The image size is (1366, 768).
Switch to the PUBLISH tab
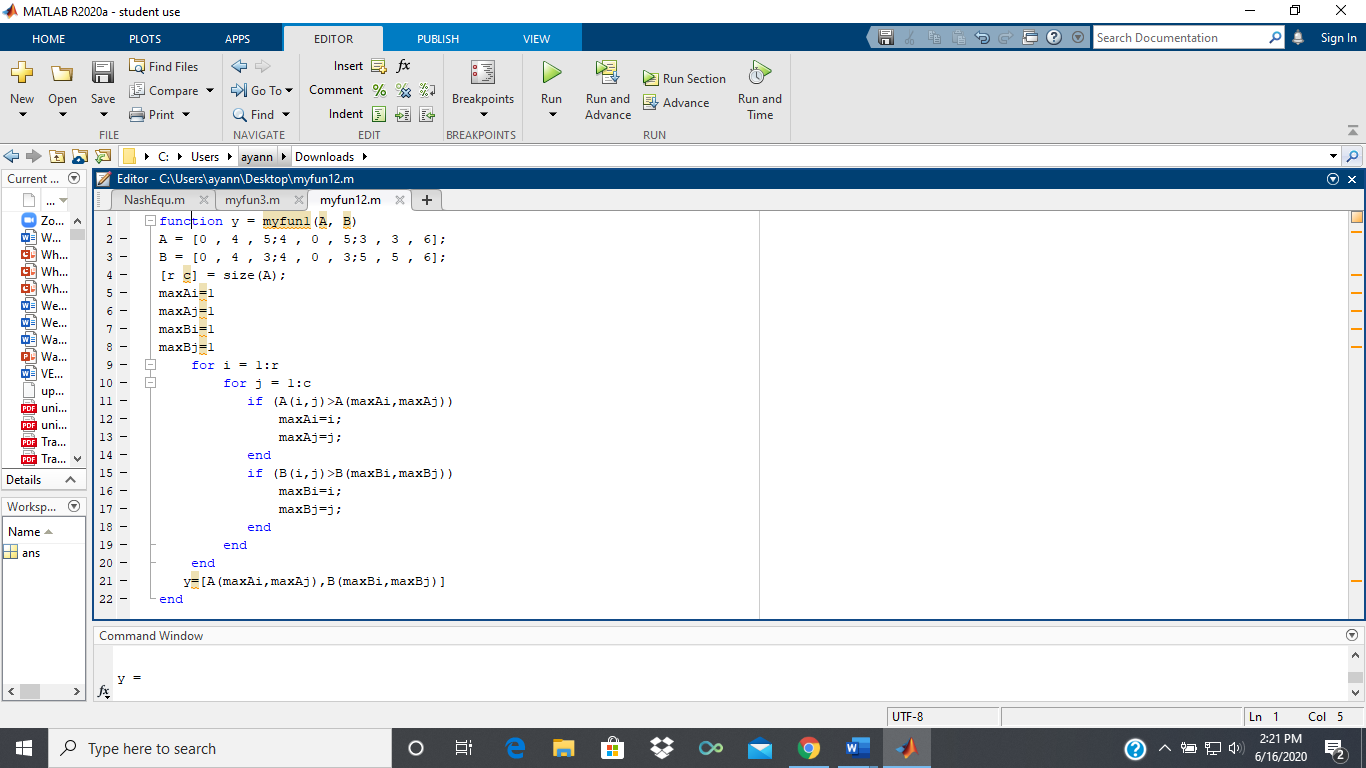pos(437,37)
